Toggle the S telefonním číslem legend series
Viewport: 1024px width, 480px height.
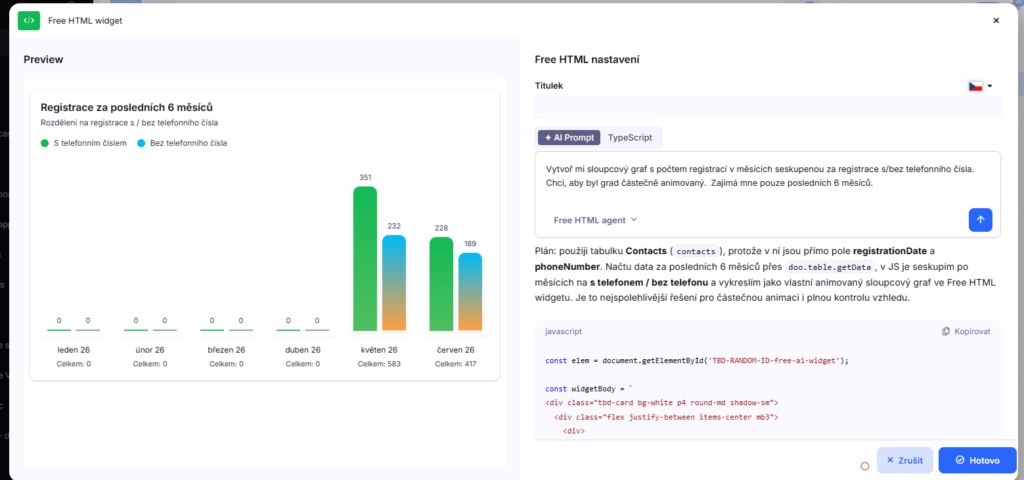point(83,142)
